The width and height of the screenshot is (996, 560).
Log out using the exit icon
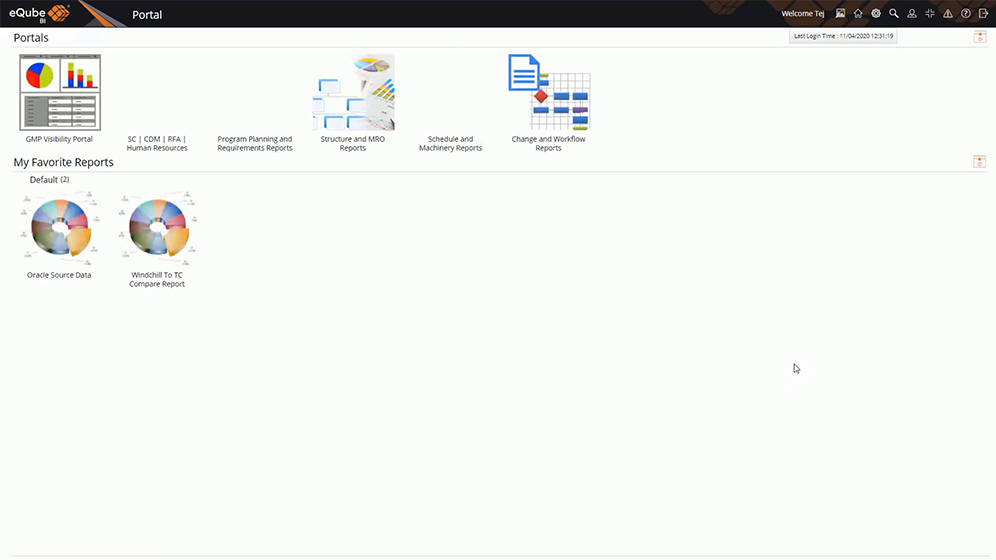point(983,14)
